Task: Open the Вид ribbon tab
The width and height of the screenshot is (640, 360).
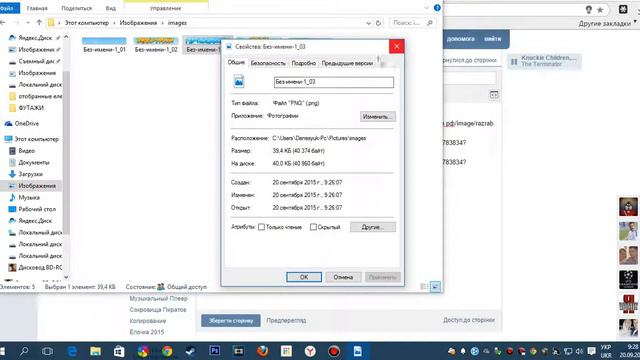Action: (x=110, y=8)
